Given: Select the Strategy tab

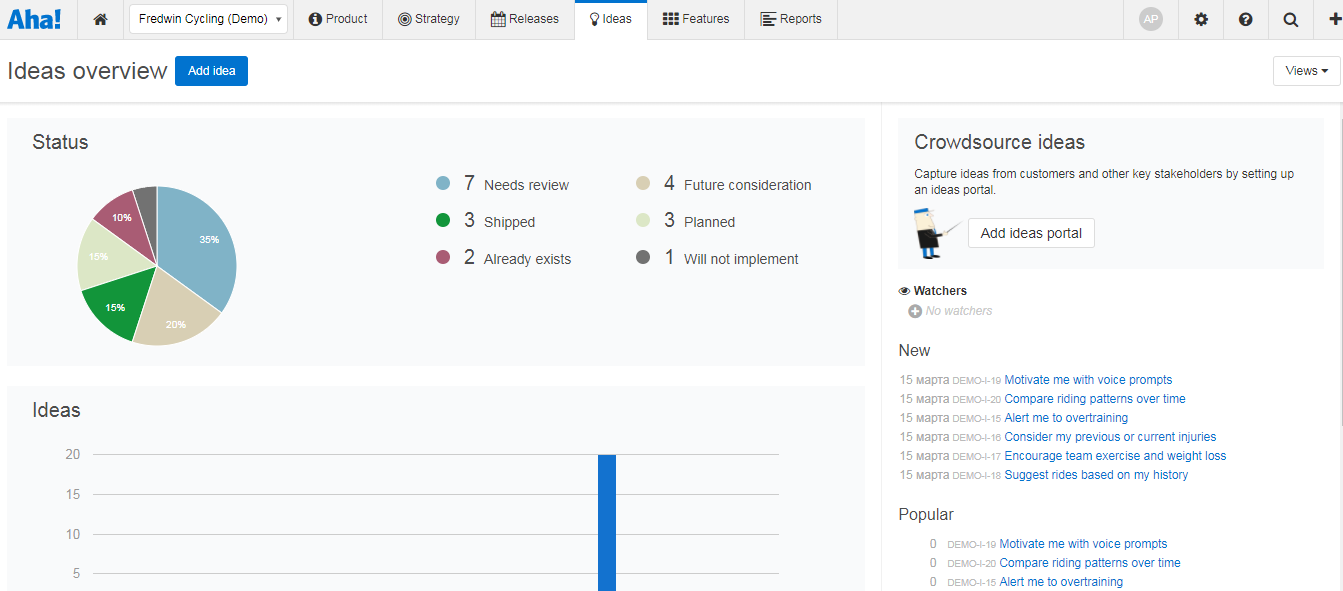Looking at the screenshot, I should pyautogui.click(x=429, y=19).
